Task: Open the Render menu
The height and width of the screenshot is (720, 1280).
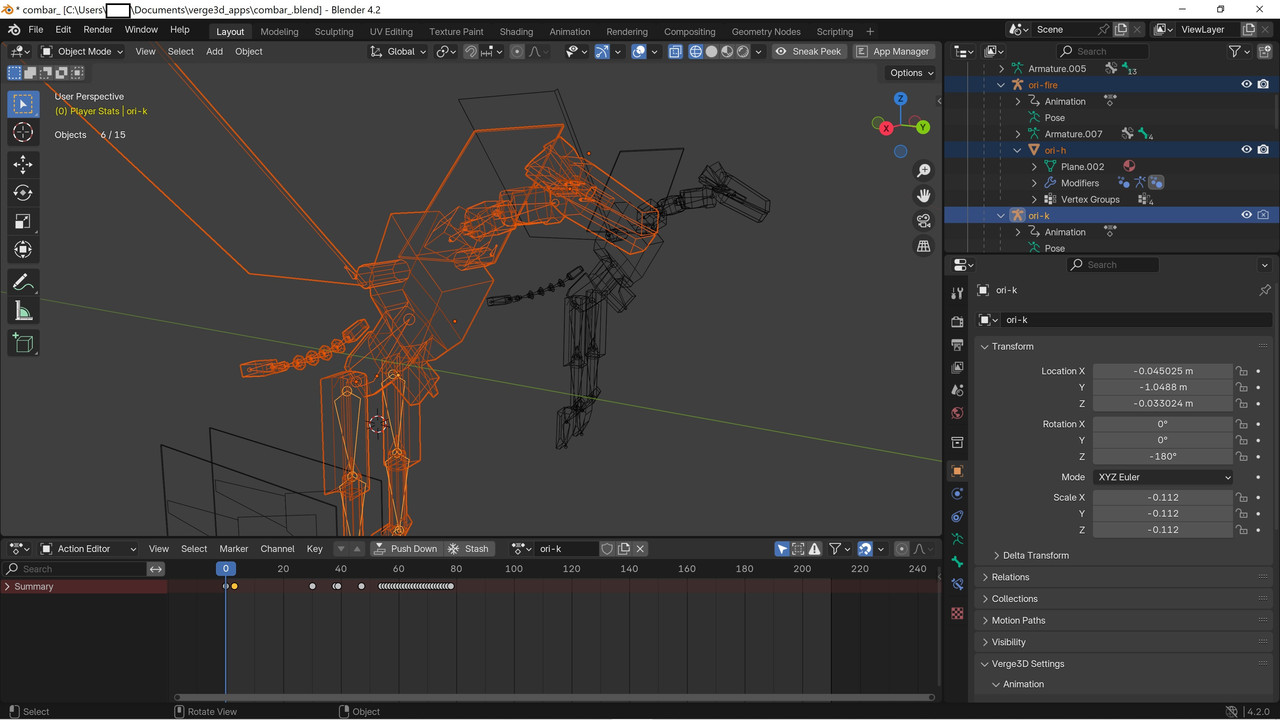Action: coord(98,30)
